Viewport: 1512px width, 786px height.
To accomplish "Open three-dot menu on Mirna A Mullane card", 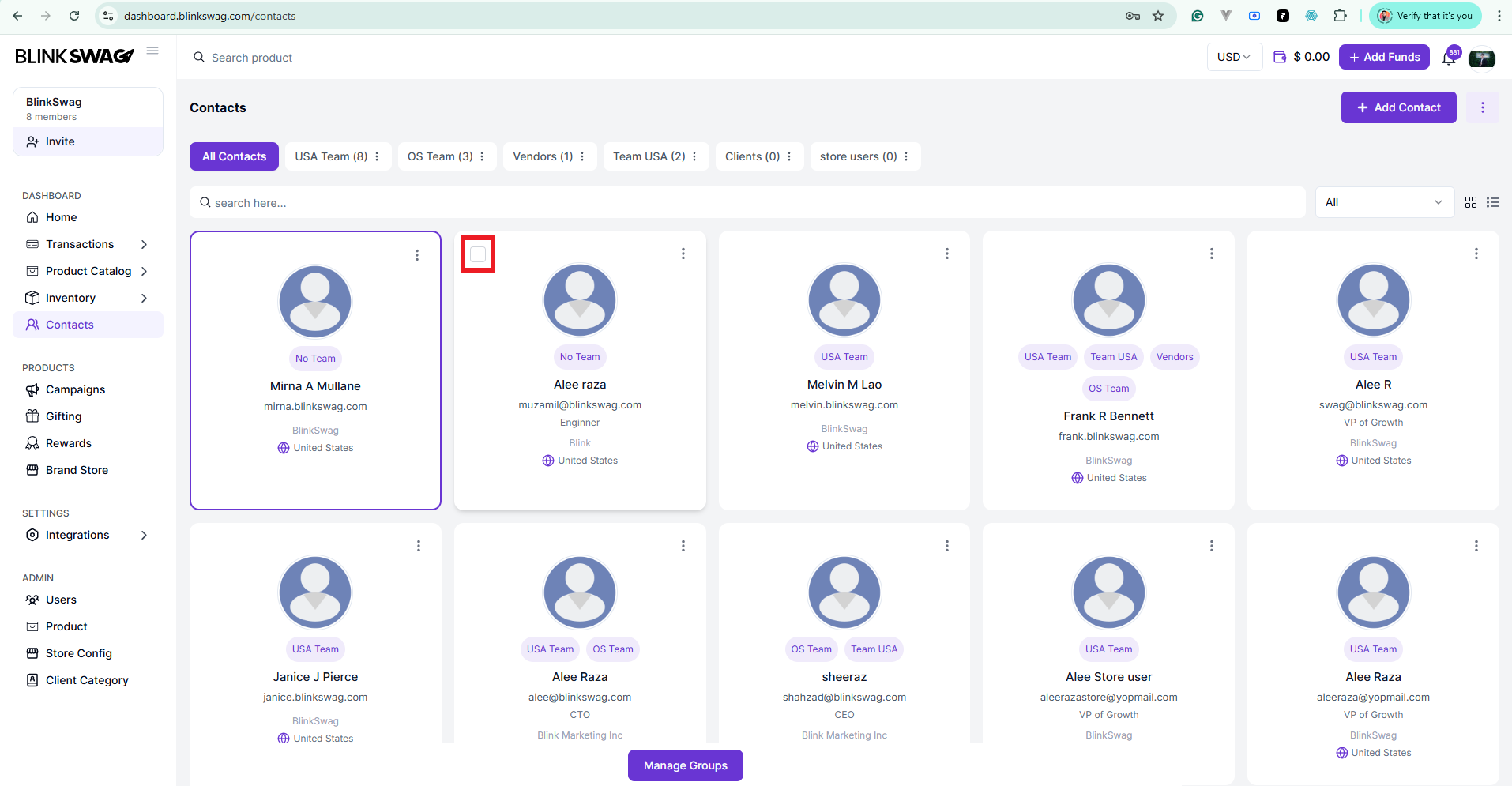I will tap(417, 255).
